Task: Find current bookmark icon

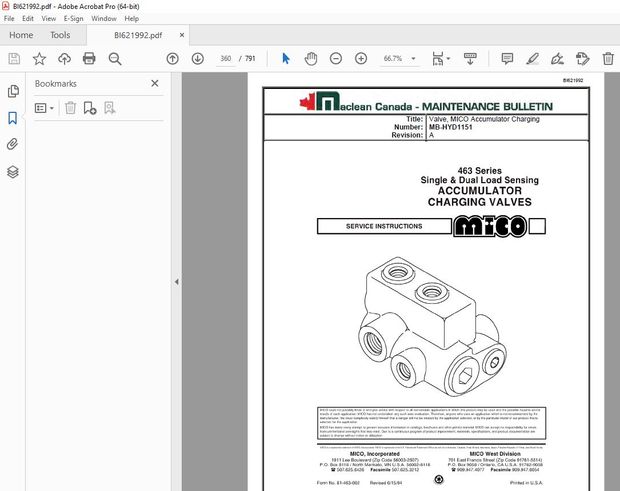Action: 110,108
